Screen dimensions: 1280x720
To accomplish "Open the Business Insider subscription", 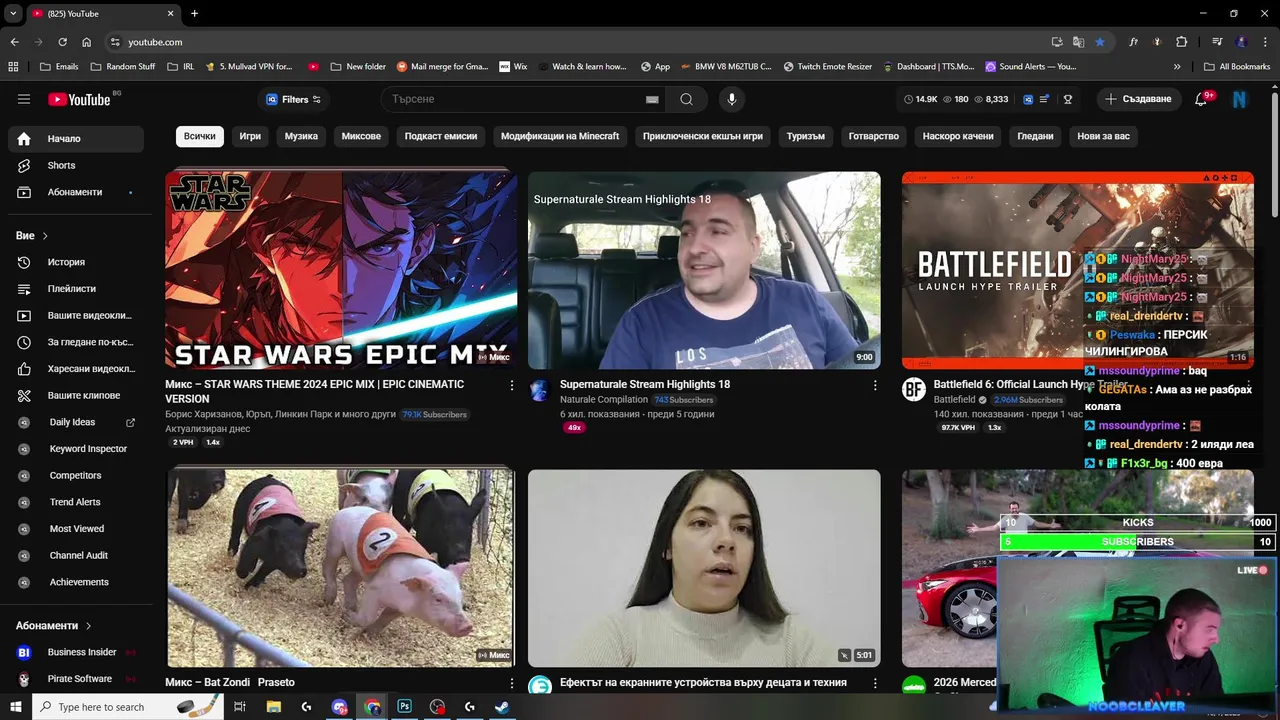I will tap(76, 652).
